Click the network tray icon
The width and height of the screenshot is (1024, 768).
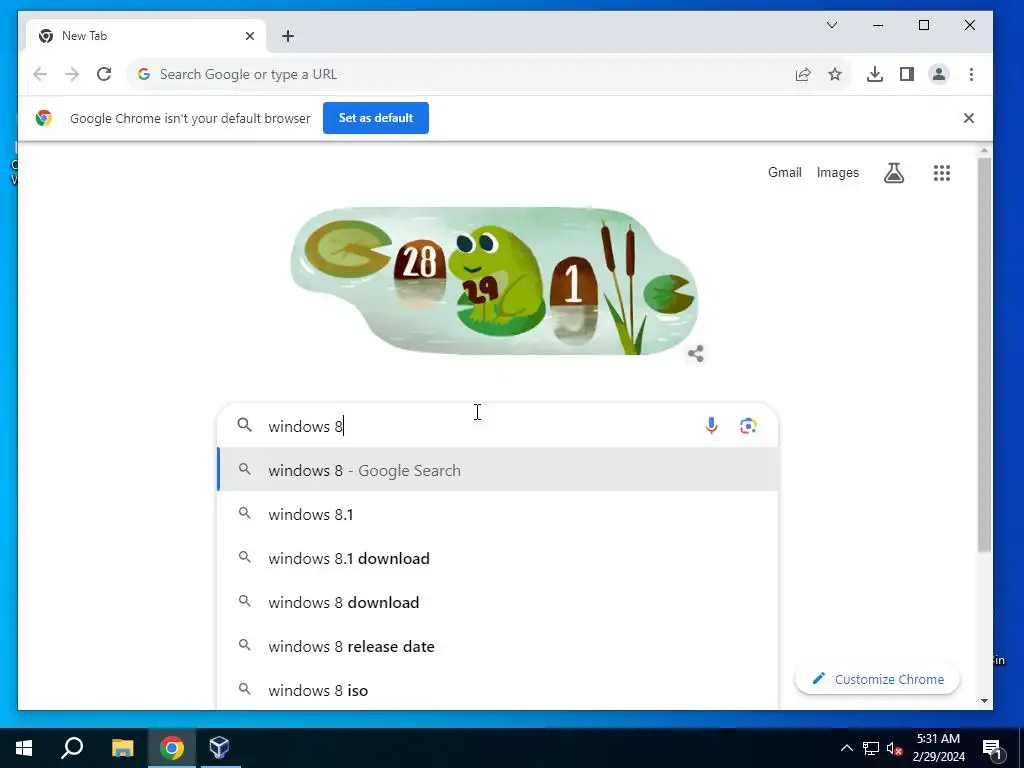click(871, 748)
